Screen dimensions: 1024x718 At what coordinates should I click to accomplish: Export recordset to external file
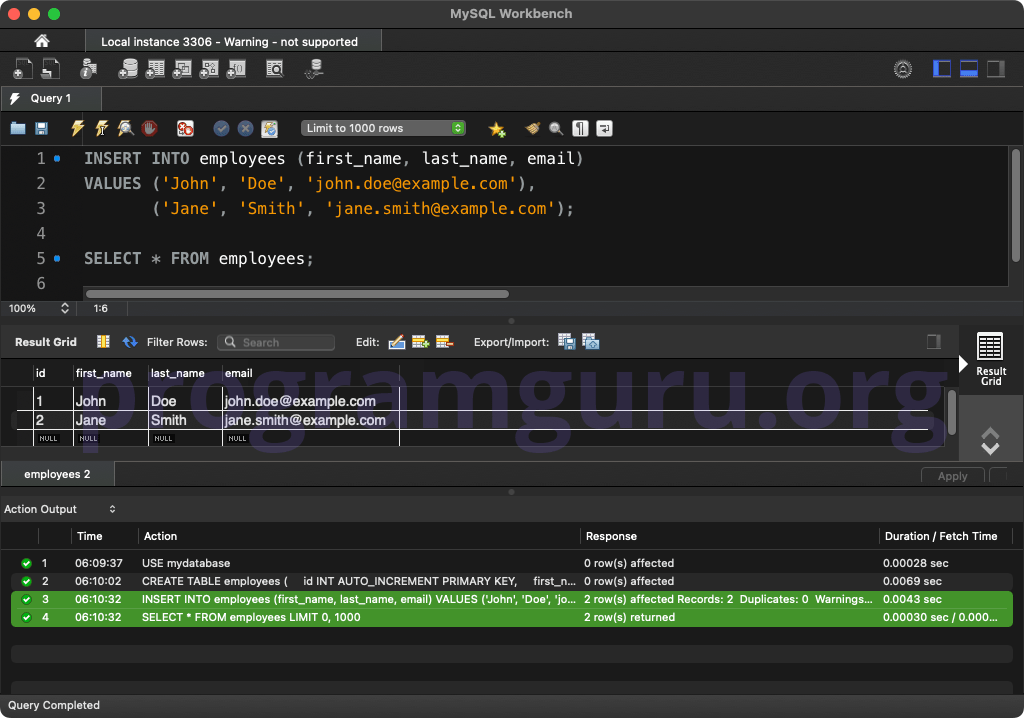566,342
